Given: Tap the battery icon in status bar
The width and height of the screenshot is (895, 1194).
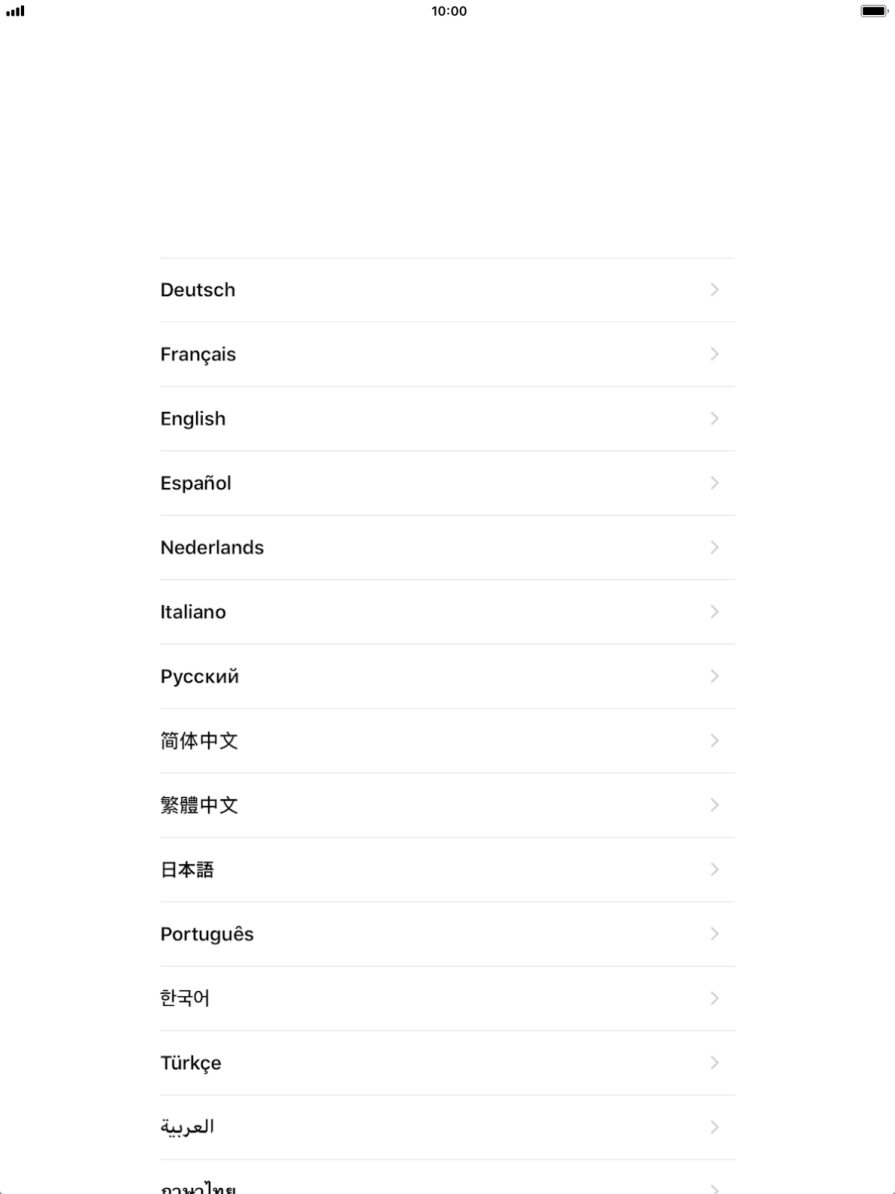Looking at the screenshot, I should click(x=873, y=11).
